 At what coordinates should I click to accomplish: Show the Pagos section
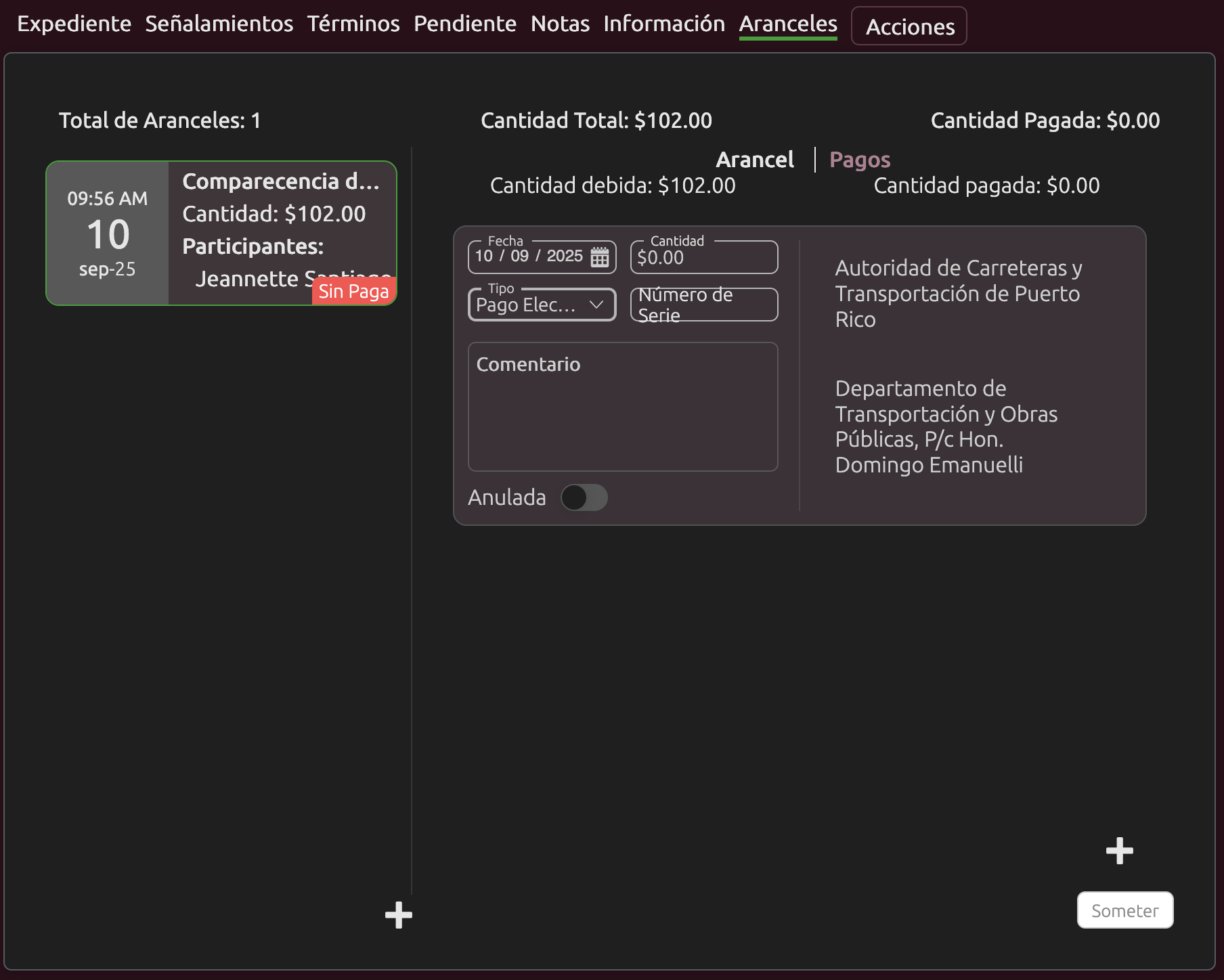[859, 160]
